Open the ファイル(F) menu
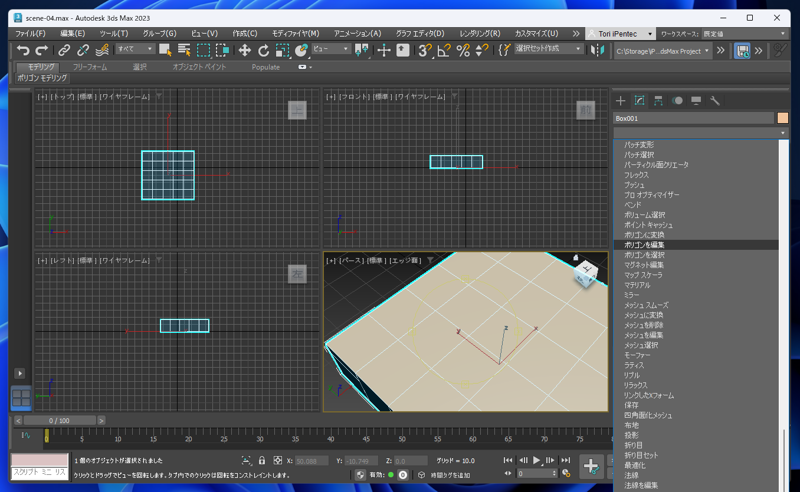 [x=30, y=34]
